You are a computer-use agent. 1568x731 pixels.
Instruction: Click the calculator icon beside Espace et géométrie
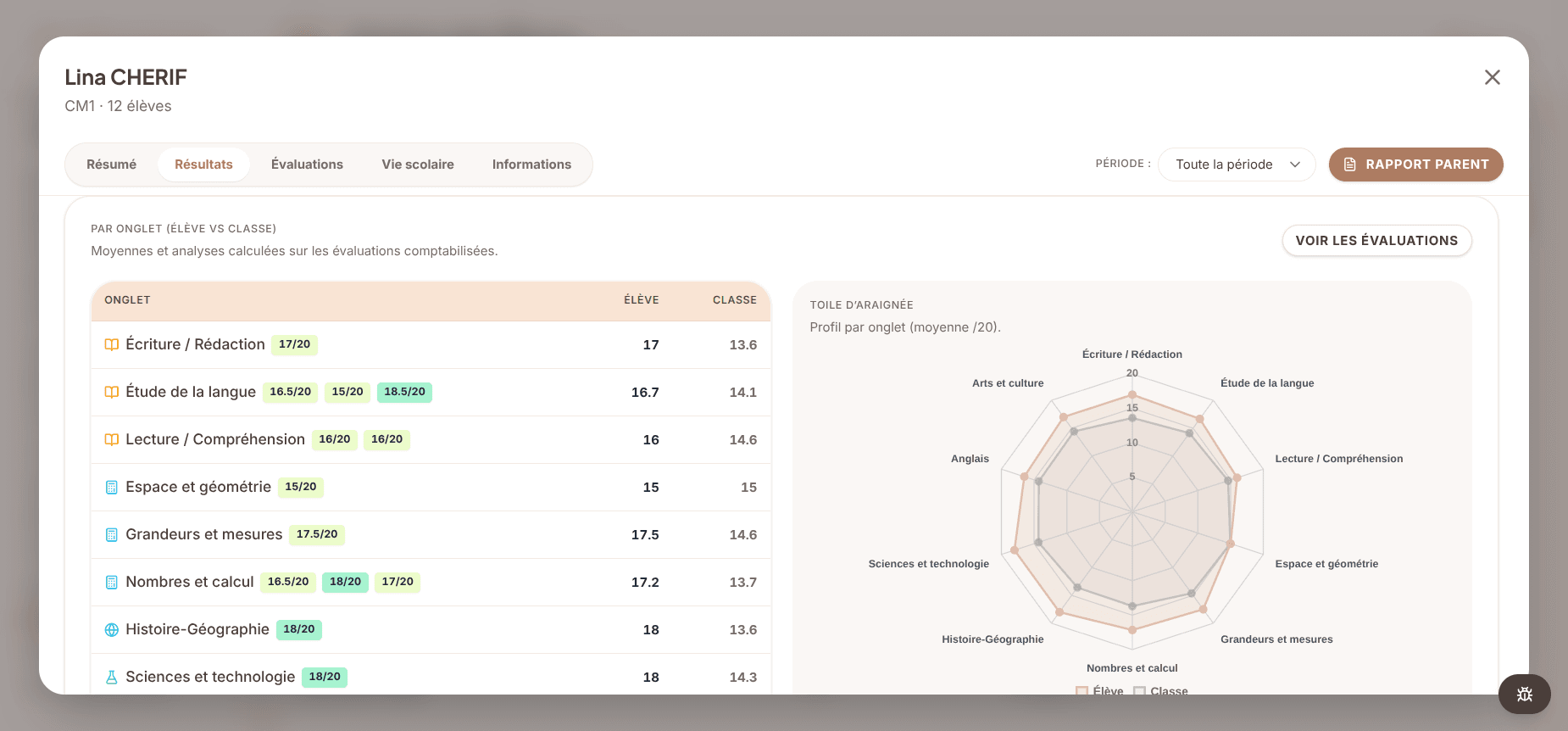coord(111,487)
